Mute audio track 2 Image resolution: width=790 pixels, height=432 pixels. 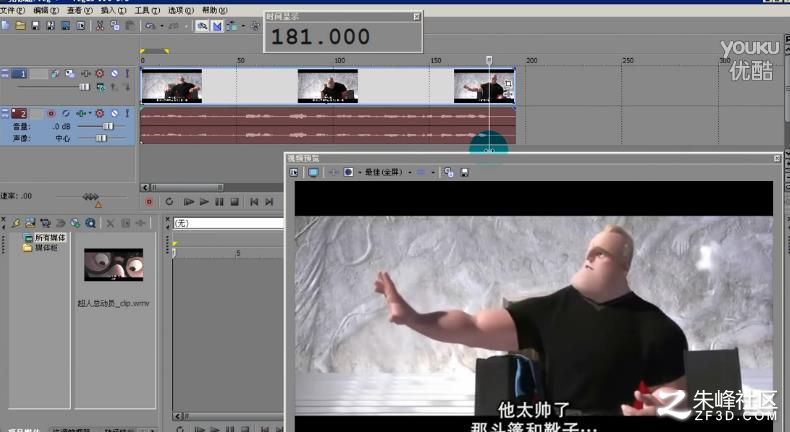tap(114, 113)
